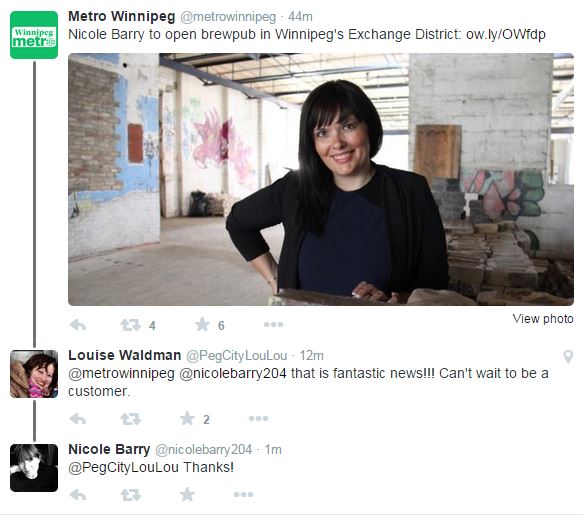Screen dimensions: 583x515
Task: Favorite the Metro Winnipeg tweet star
Action: pos(202,325)
